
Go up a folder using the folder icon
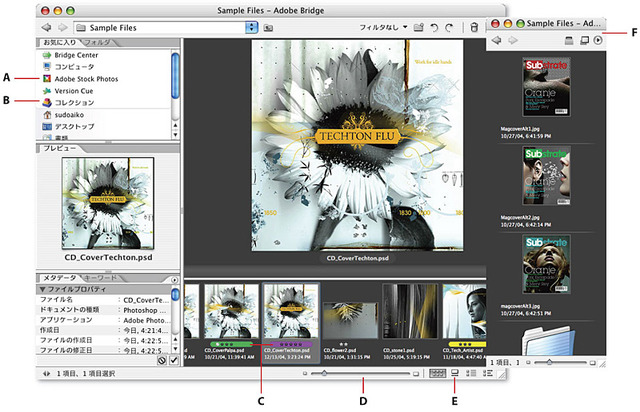(x=268, y=28)
